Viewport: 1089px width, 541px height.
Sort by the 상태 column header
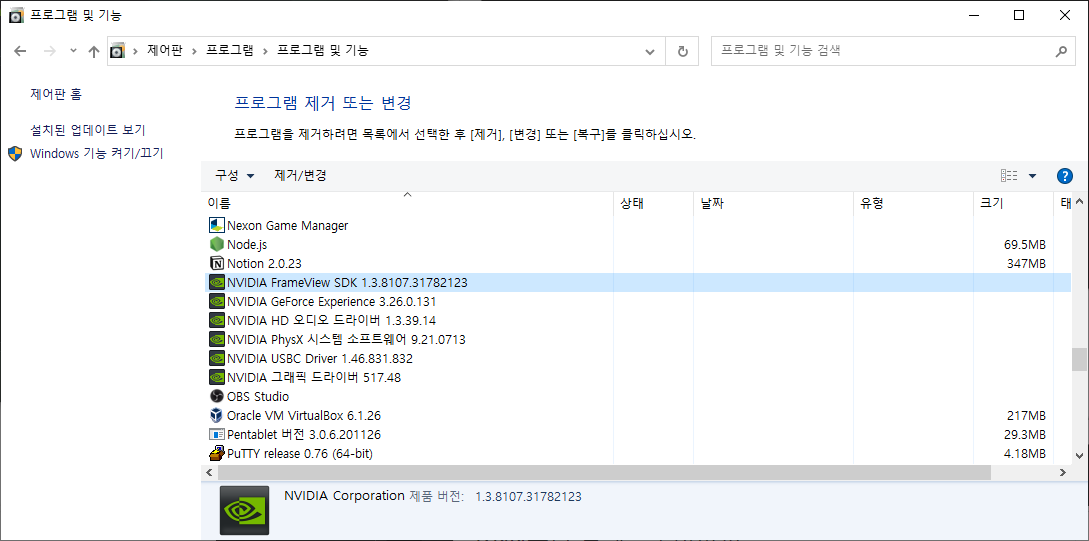click(654, 203)
